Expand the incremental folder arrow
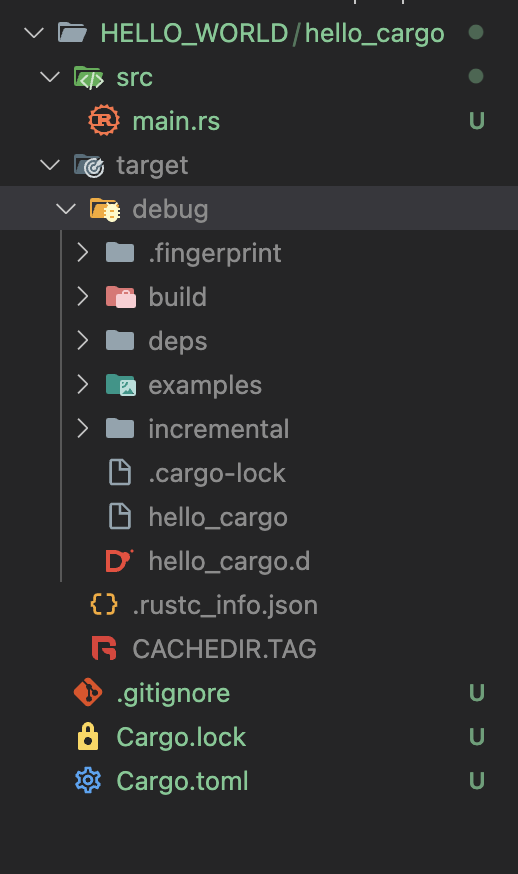Viewport: 518px width, 874px height. 83,429
